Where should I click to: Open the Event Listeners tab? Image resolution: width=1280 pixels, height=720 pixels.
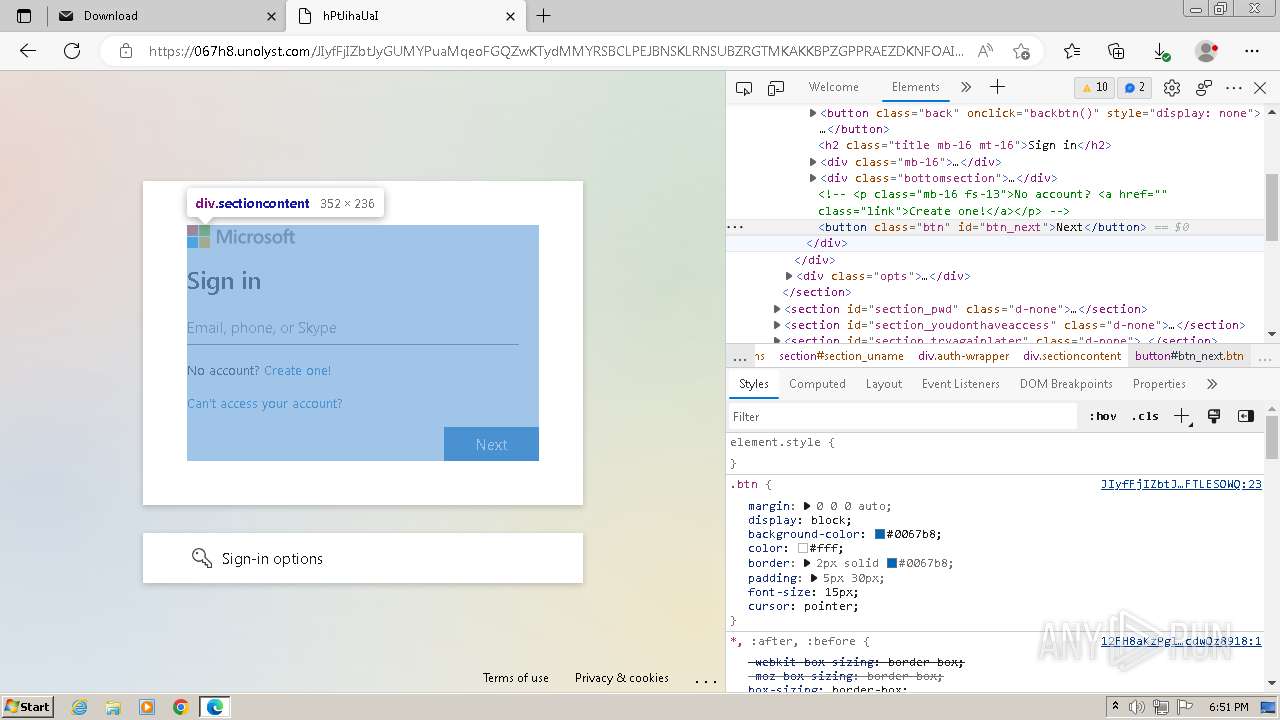(x=960, y=384)
